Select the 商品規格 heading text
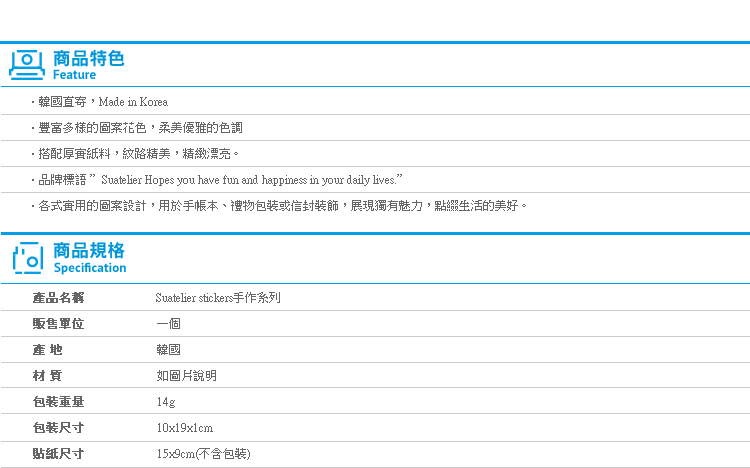The width and height of the screenshot is (750, 468). pyautogui.click(x=88, y=250)
